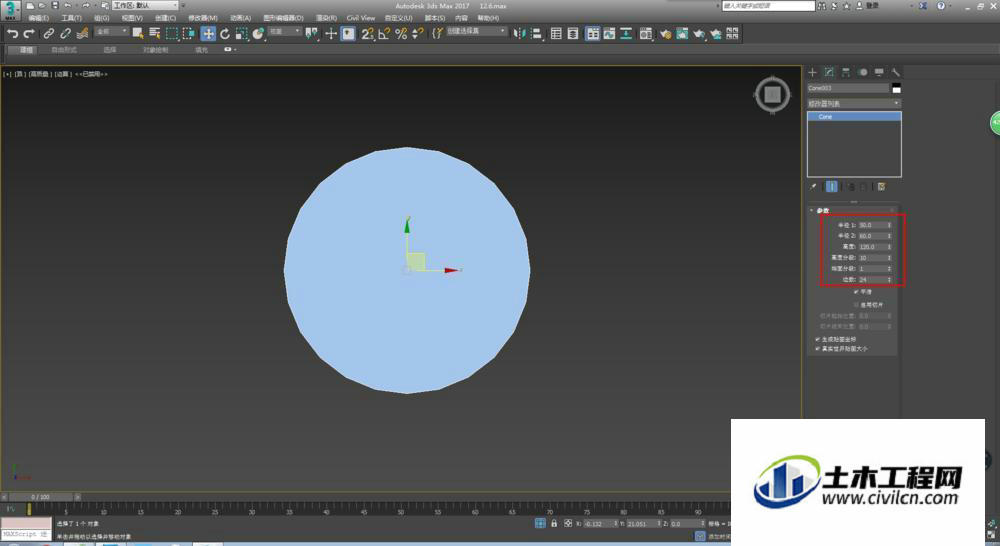Choose the Rectangular Selection Region icon
This screenshot has height=546, width=1000.
(172, 34)
